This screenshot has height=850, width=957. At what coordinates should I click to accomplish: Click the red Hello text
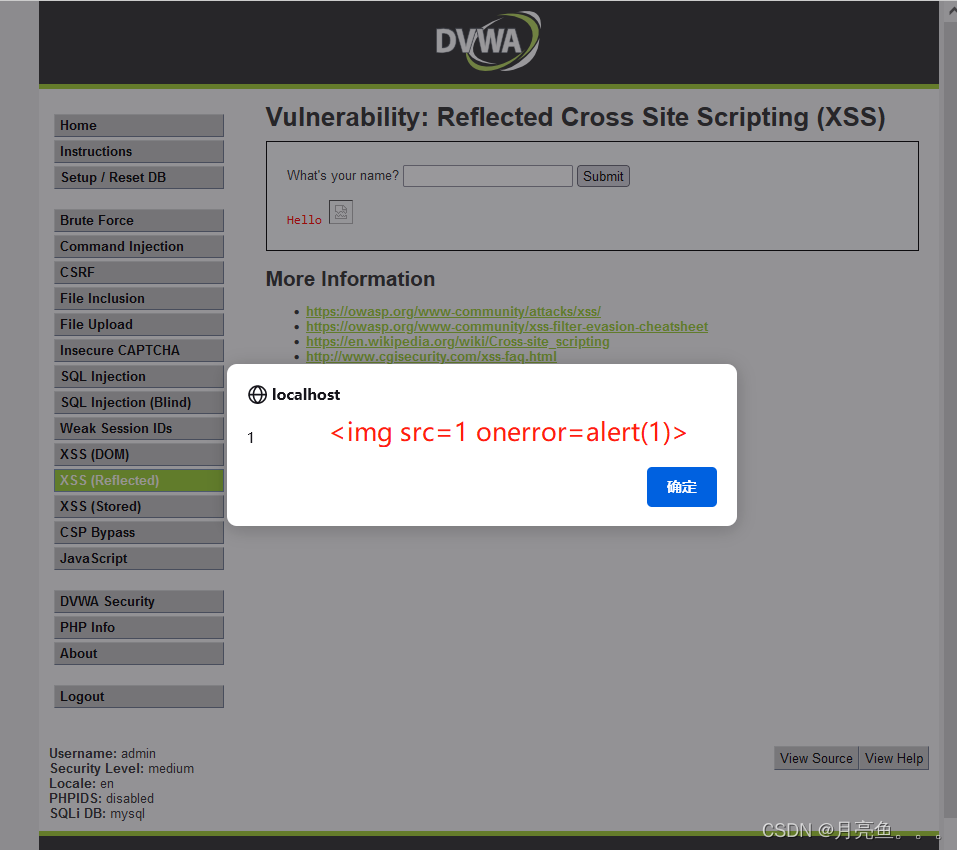[304, 220]
